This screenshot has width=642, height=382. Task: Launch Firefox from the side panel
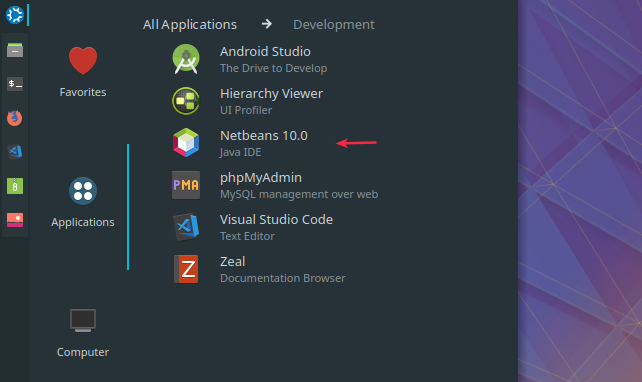pyautogui.click(x=15, y=118)
